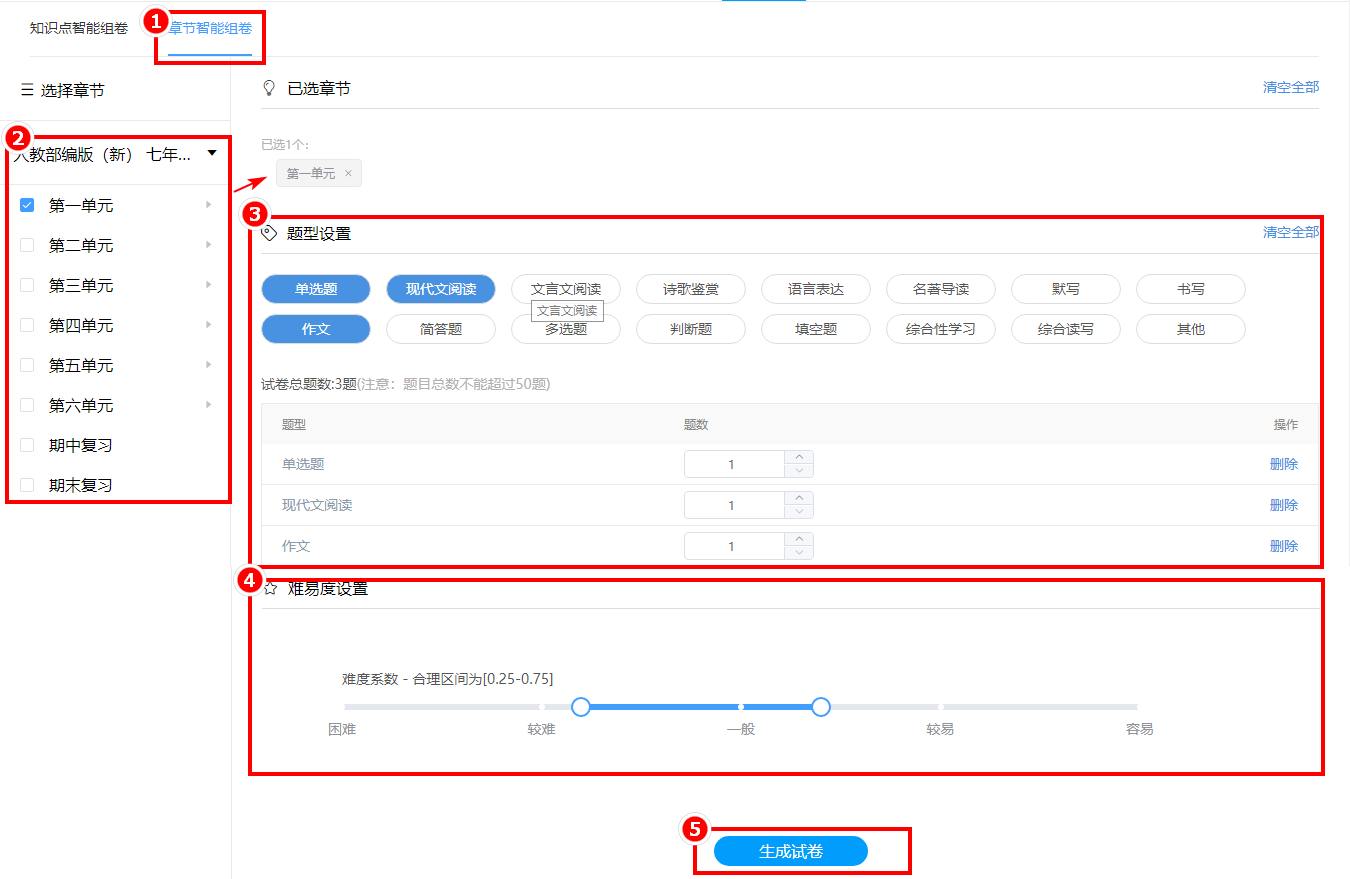The width and height of the screenshot is (1350, 879).
Task: Click the up arrow for 单选题 count
Action: 798,458
